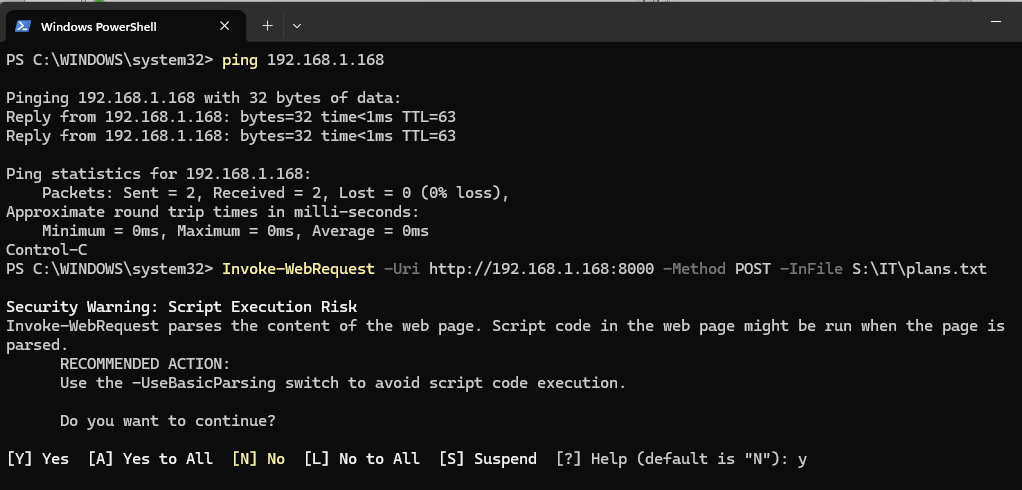Open a new tab with the plus button
The image size is (1022, 490).
coord(267,25)
